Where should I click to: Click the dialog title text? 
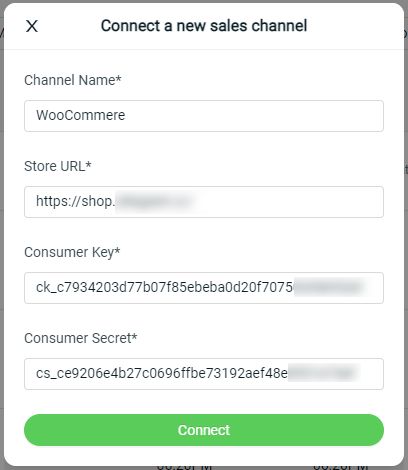(x=204, y=26)
